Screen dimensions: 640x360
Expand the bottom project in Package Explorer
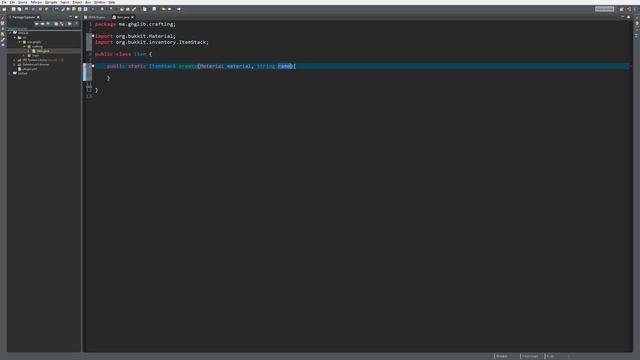click(10, 73)
